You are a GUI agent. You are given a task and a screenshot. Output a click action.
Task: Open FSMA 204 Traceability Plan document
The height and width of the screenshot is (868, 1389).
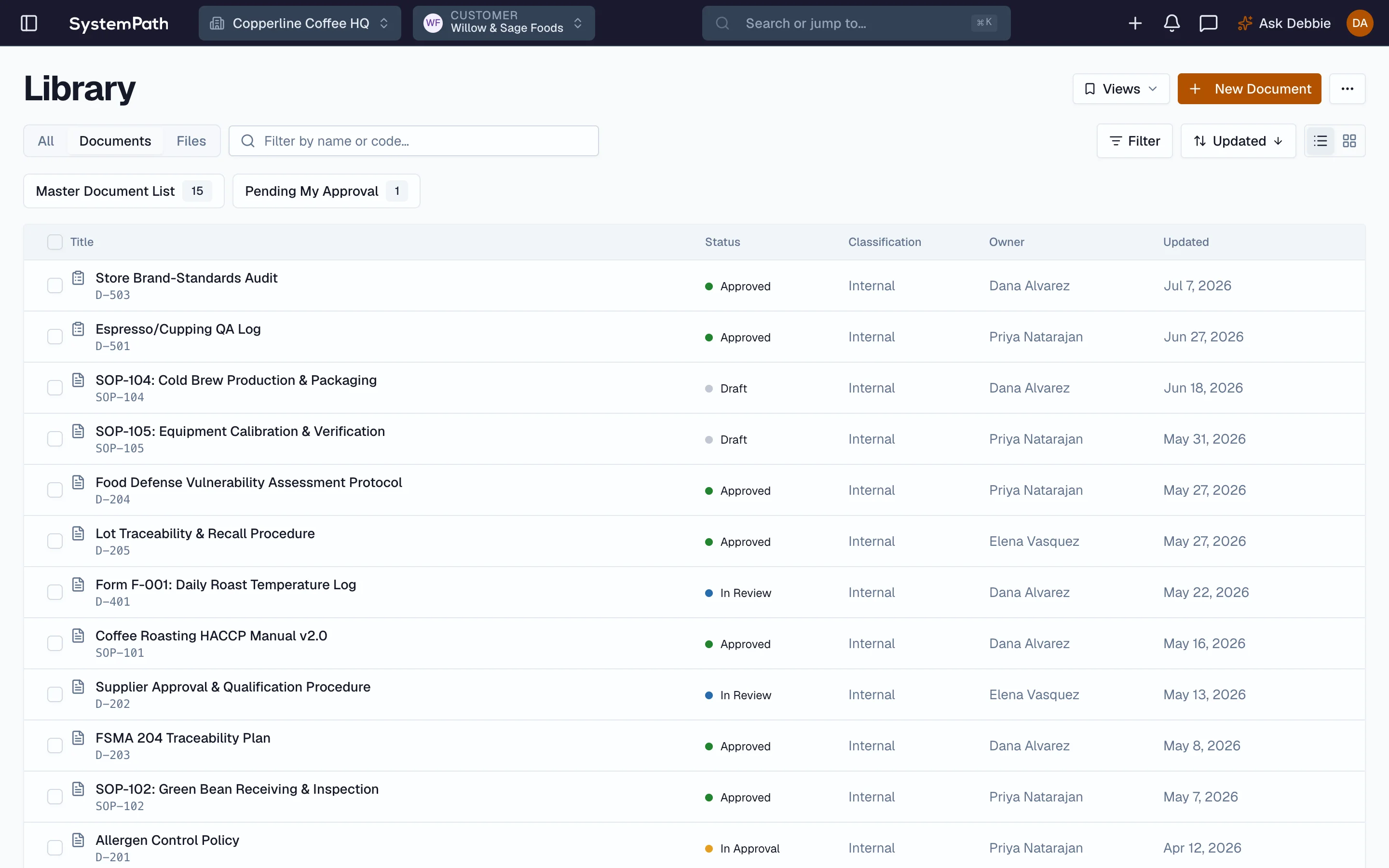(x=182, y=738)
